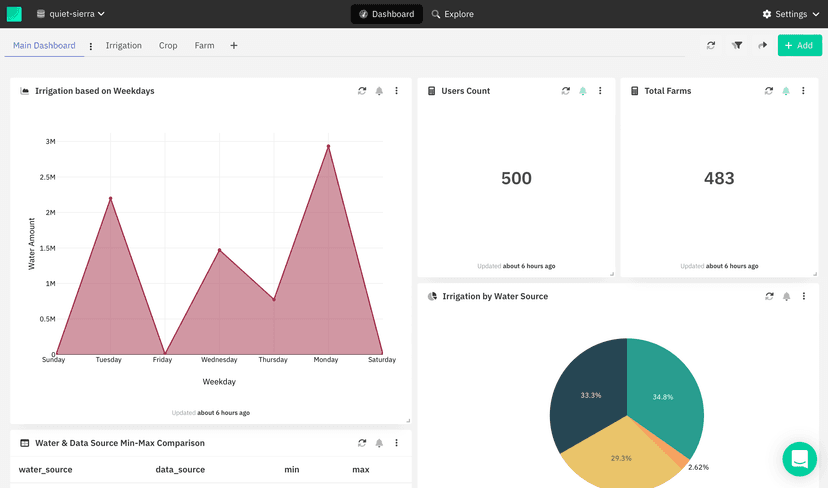The height and width of the screenshot is (488, 828).
Task: Open Users Count options menu
Action: 600,91
